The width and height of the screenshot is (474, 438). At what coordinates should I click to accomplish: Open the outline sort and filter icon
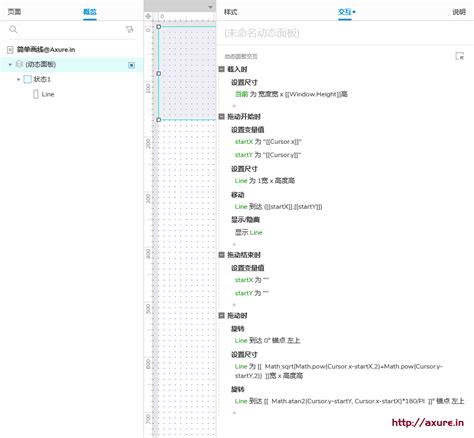click(129, 29)
